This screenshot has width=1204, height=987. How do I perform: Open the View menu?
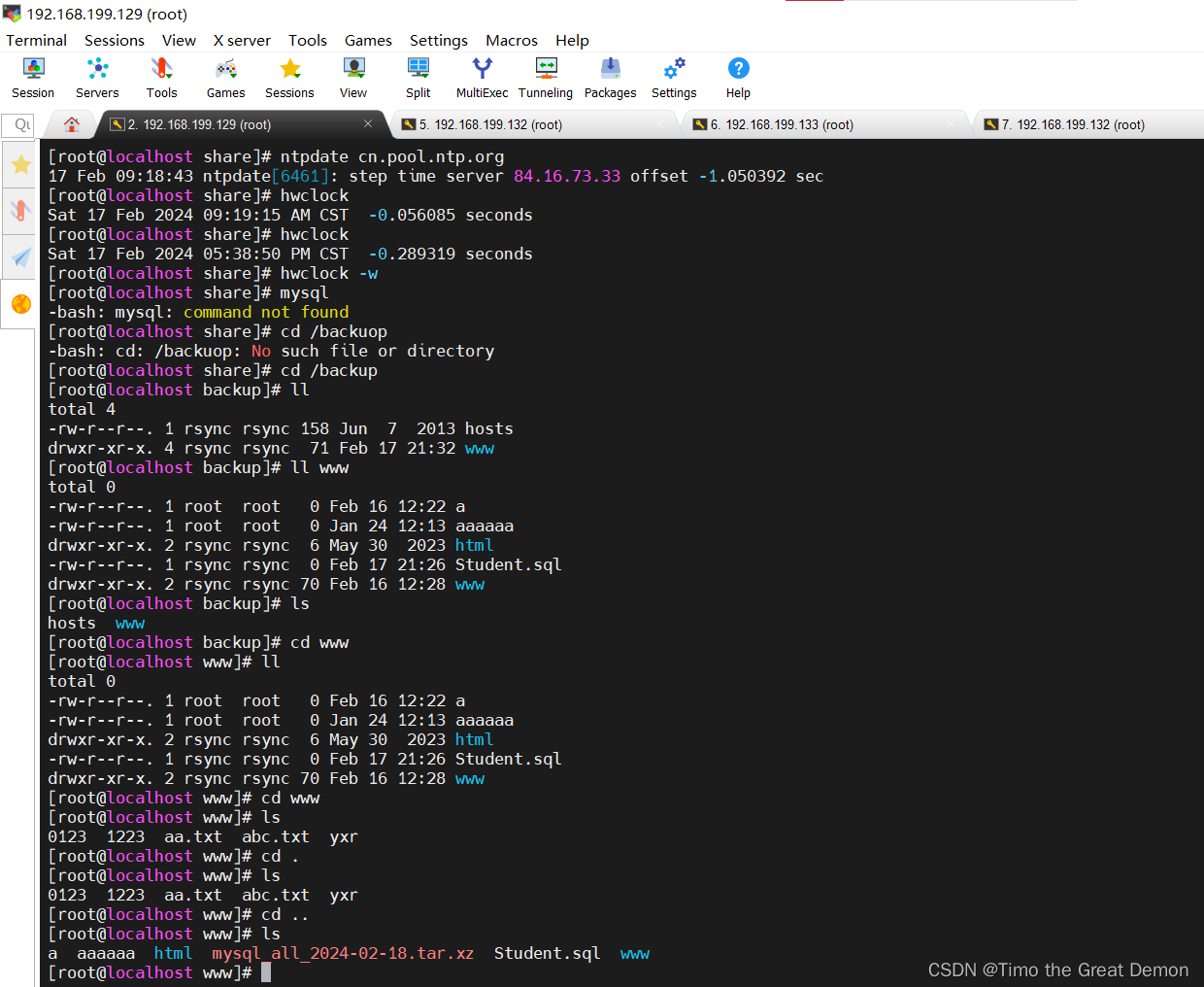[x=179, y=40]
